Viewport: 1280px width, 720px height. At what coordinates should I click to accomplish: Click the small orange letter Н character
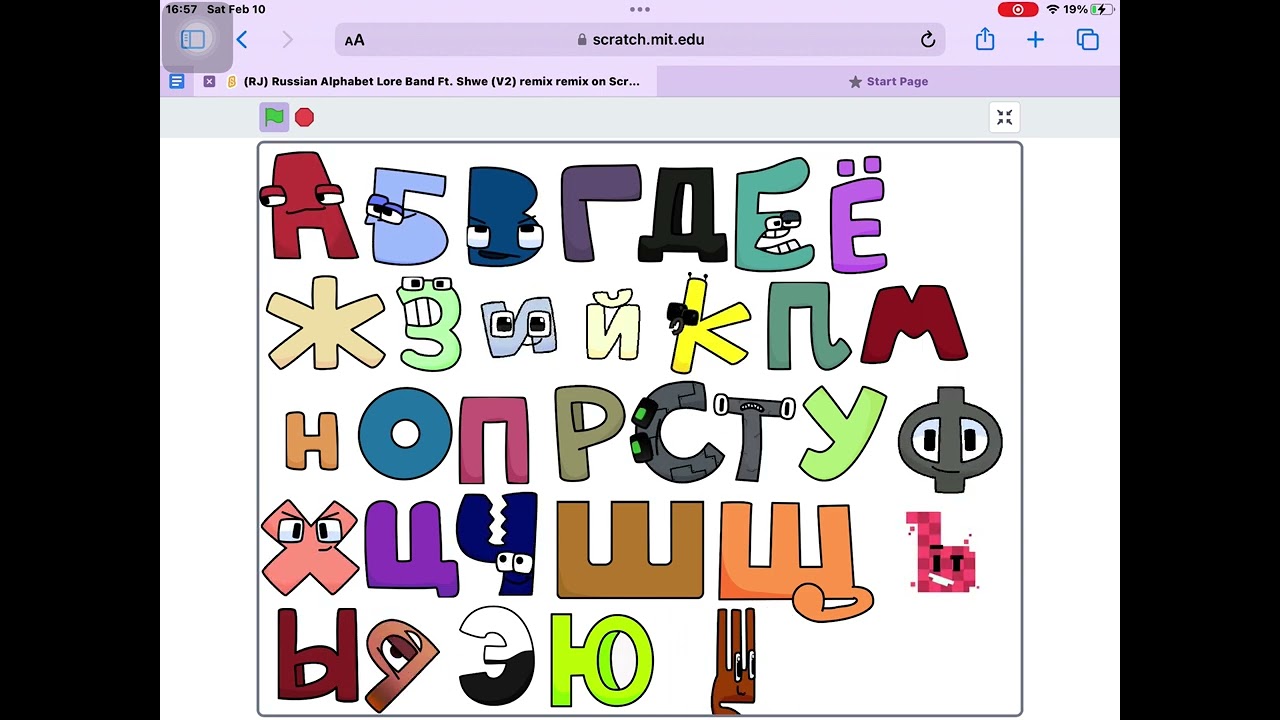pos(312,440)
